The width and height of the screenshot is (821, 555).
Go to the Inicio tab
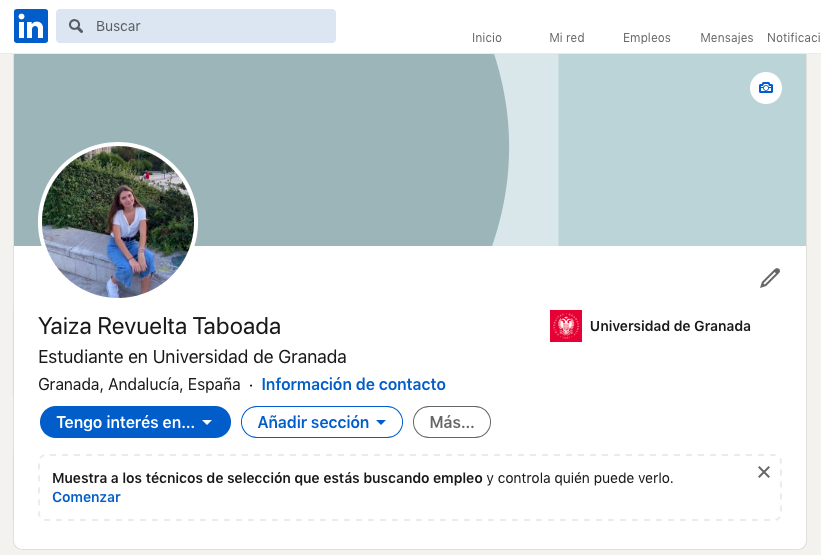click(487, 37)
